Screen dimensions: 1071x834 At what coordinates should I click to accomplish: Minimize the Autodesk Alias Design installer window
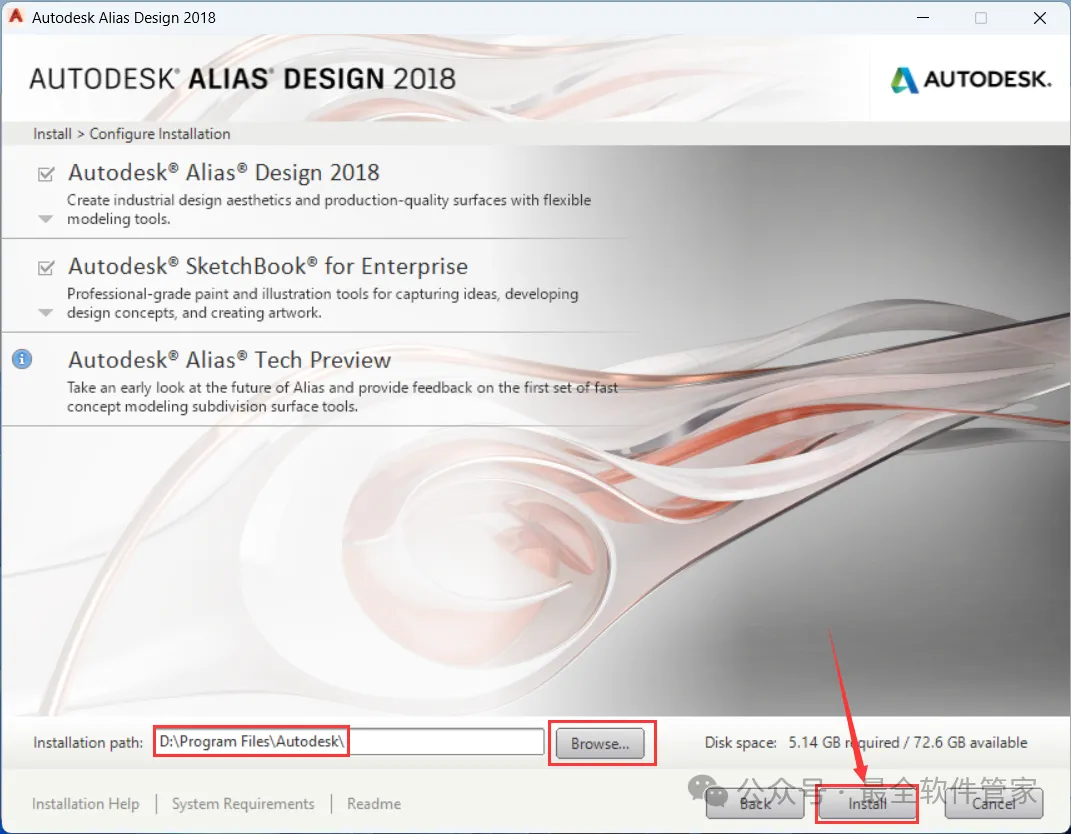click(923, 18)
